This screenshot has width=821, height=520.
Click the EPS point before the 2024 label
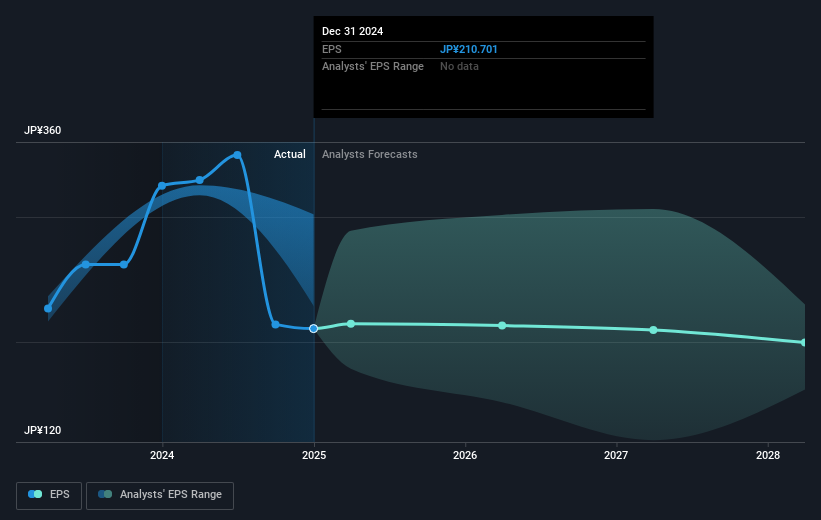pyautogui.click(x=124, y=264)
